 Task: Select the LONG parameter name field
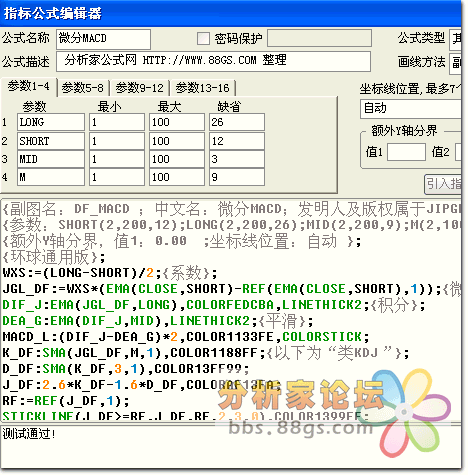pyautogui.click(x=51, y=122)
